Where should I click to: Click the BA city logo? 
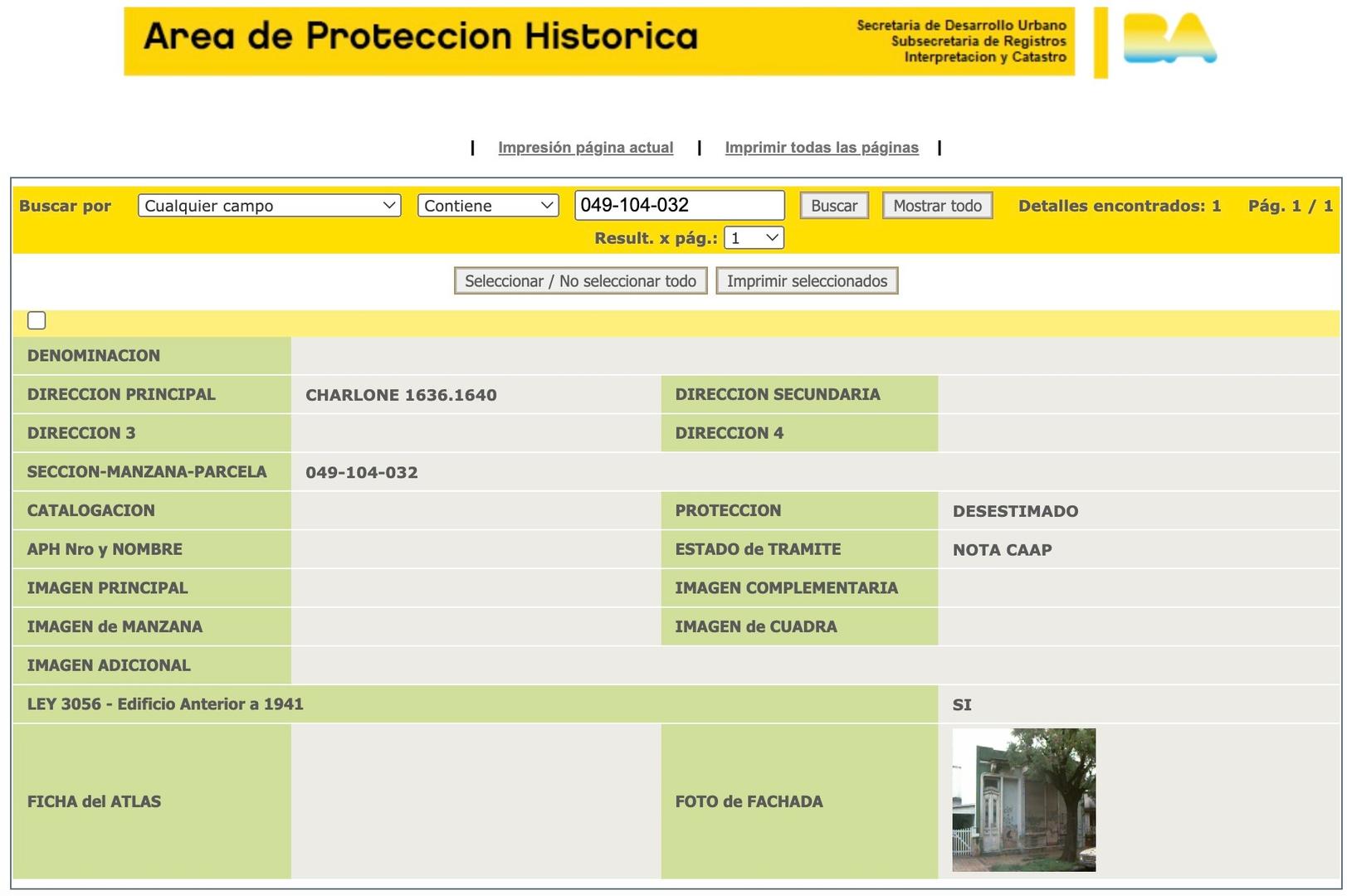coord(1169,39)
